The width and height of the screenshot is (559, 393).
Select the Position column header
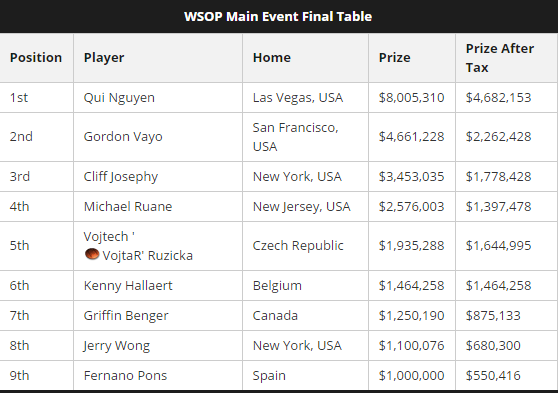click(x=36, y=58)
